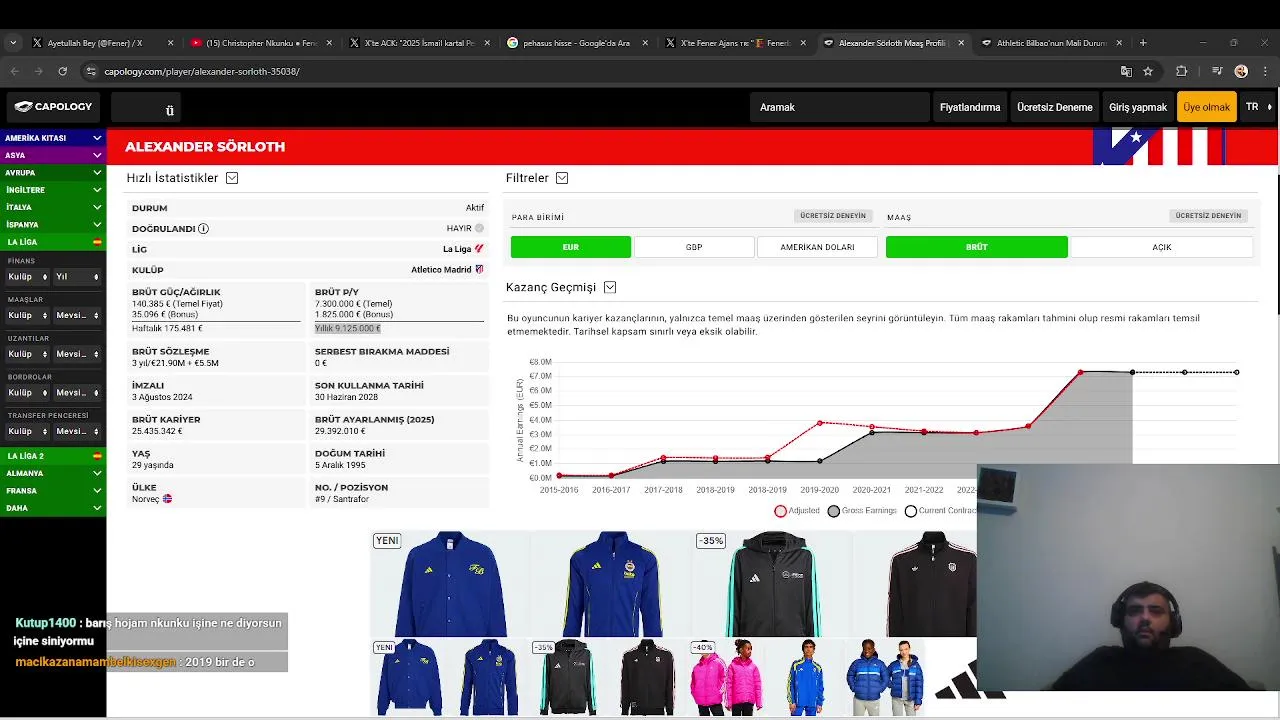Expand the Fransa menu
The width and height of the screenshot is (1280, 720).
(x=53, y=491)
